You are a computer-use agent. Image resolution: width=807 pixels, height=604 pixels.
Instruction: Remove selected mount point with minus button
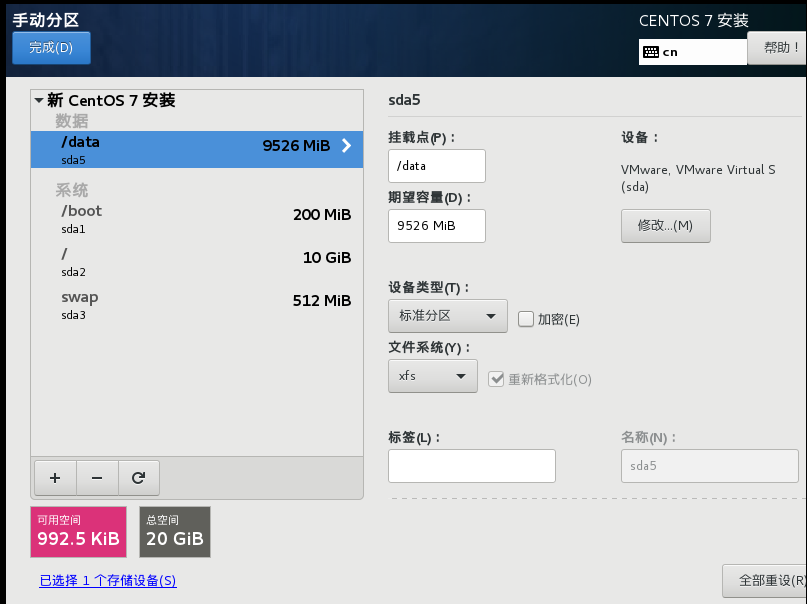97,478
